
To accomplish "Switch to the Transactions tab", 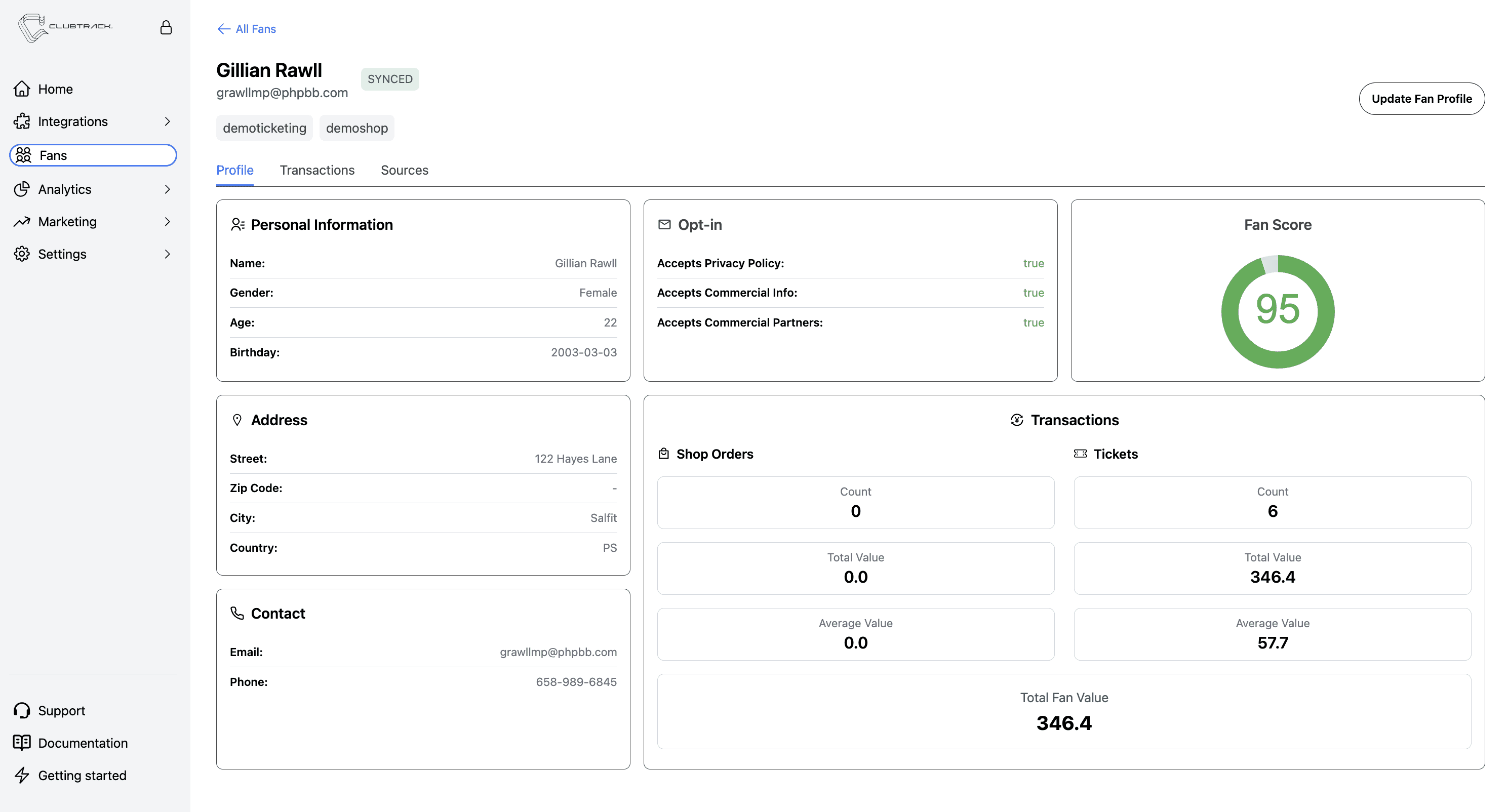I will coord(317,170).
